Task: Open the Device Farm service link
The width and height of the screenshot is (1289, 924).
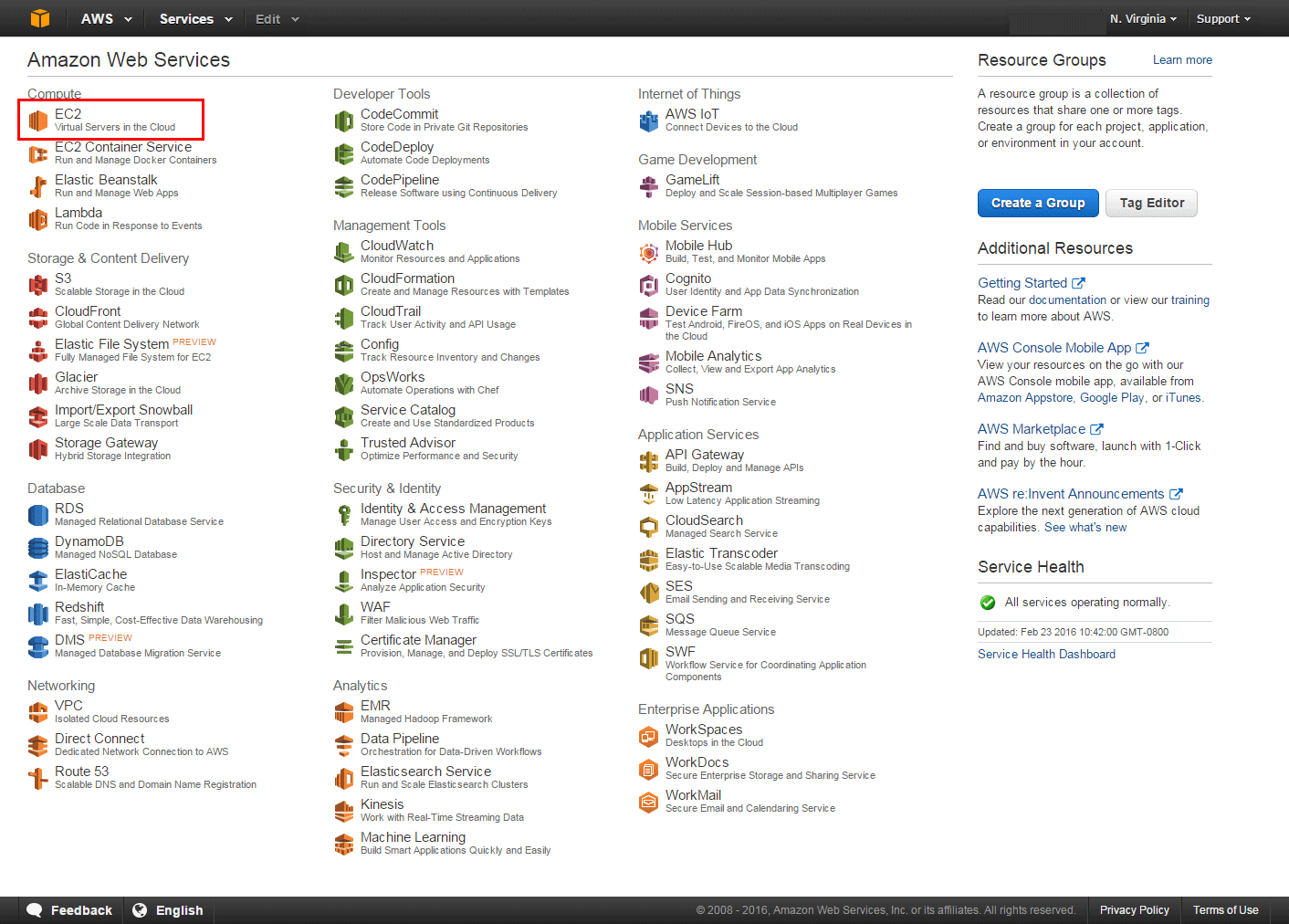Action: pos(704,311)
